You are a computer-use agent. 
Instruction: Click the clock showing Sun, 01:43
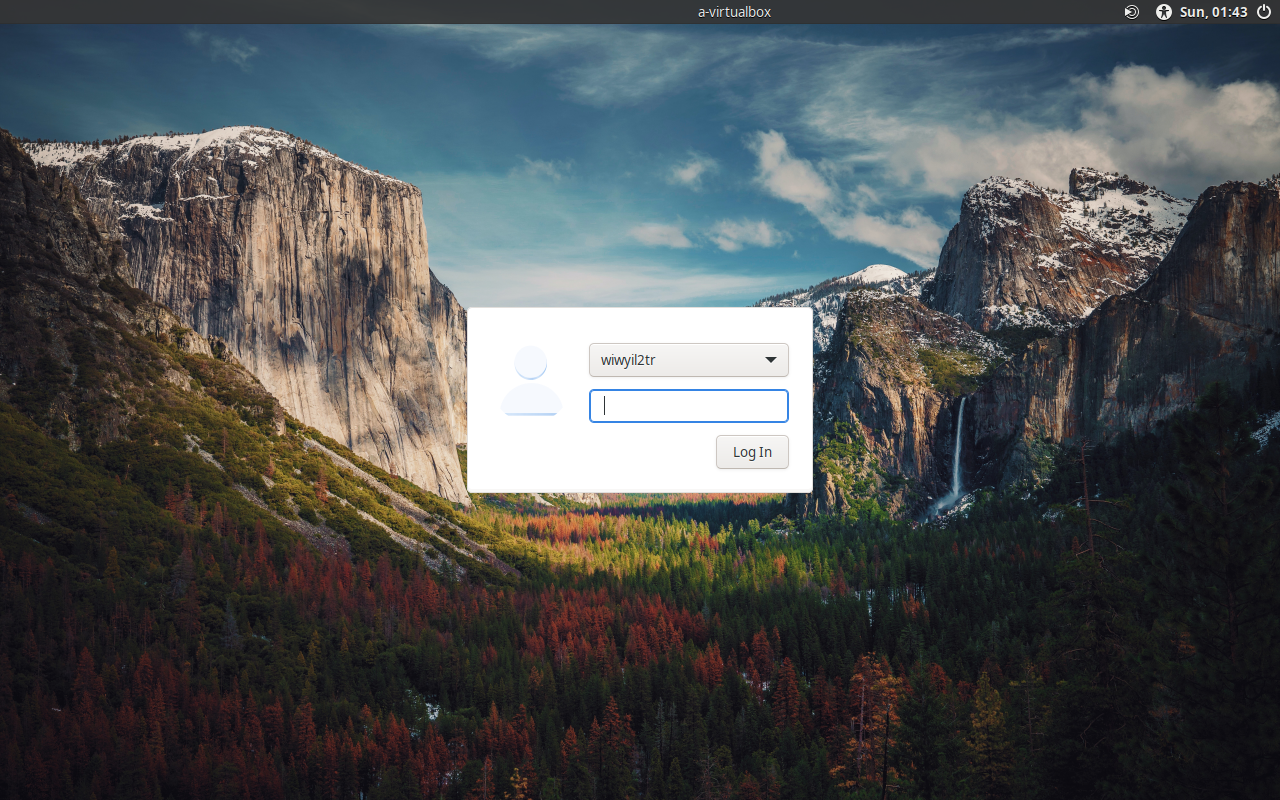1214,12
